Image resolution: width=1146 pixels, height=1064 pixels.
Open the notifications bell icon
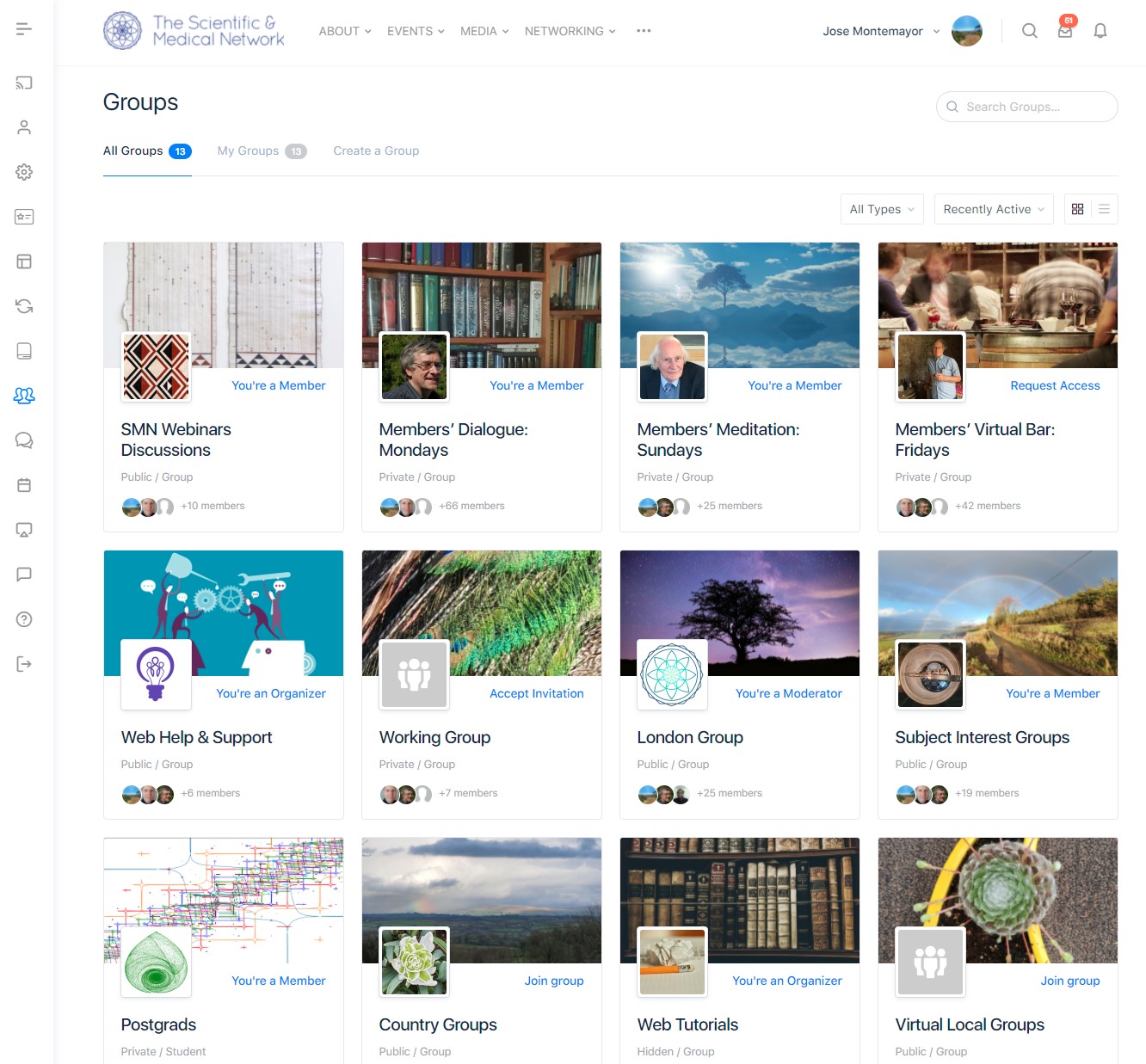[1100, 31]
